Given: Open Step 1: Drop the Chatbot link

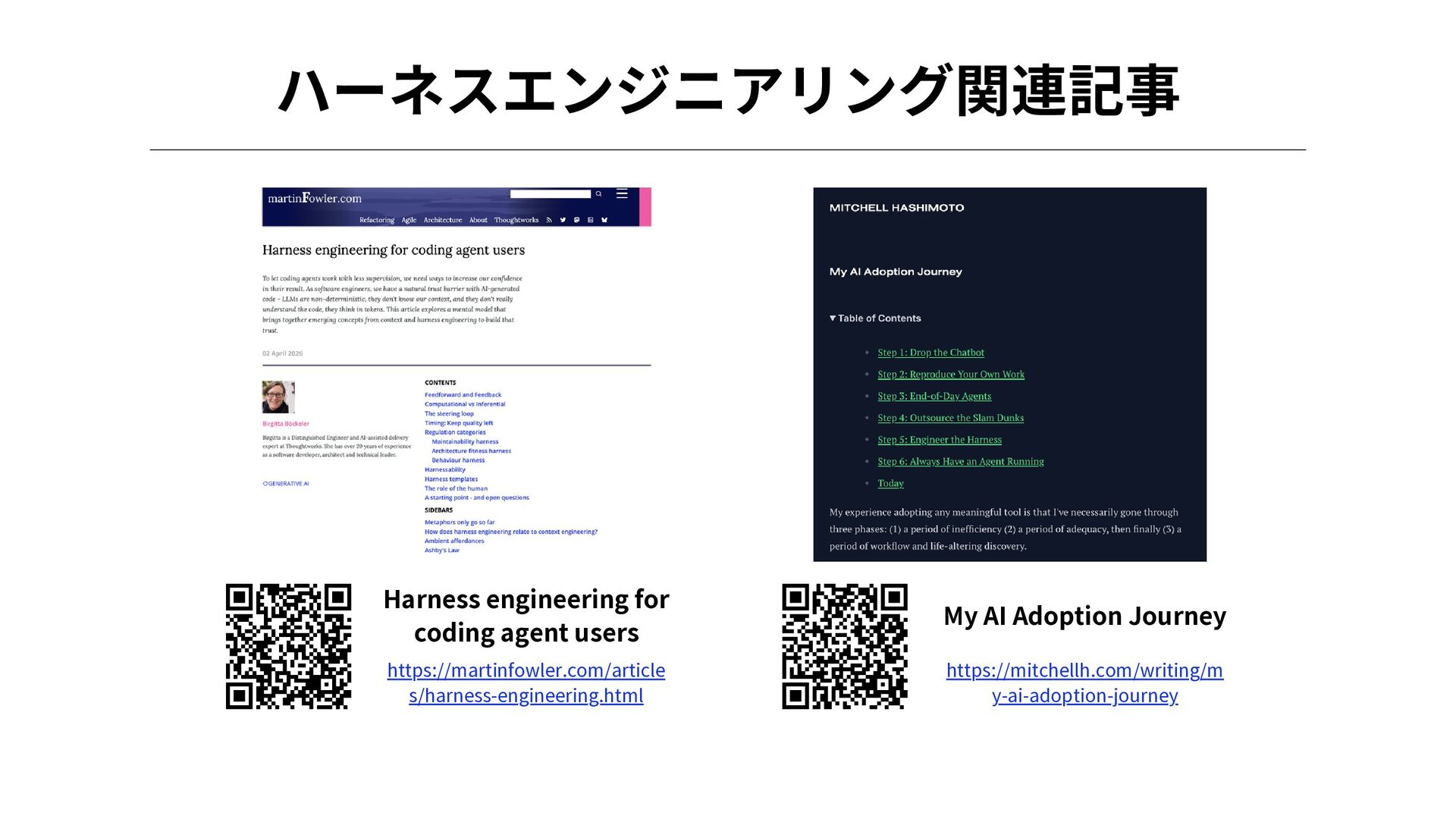Looking at the screenshot, I should [x=930, y=353].
